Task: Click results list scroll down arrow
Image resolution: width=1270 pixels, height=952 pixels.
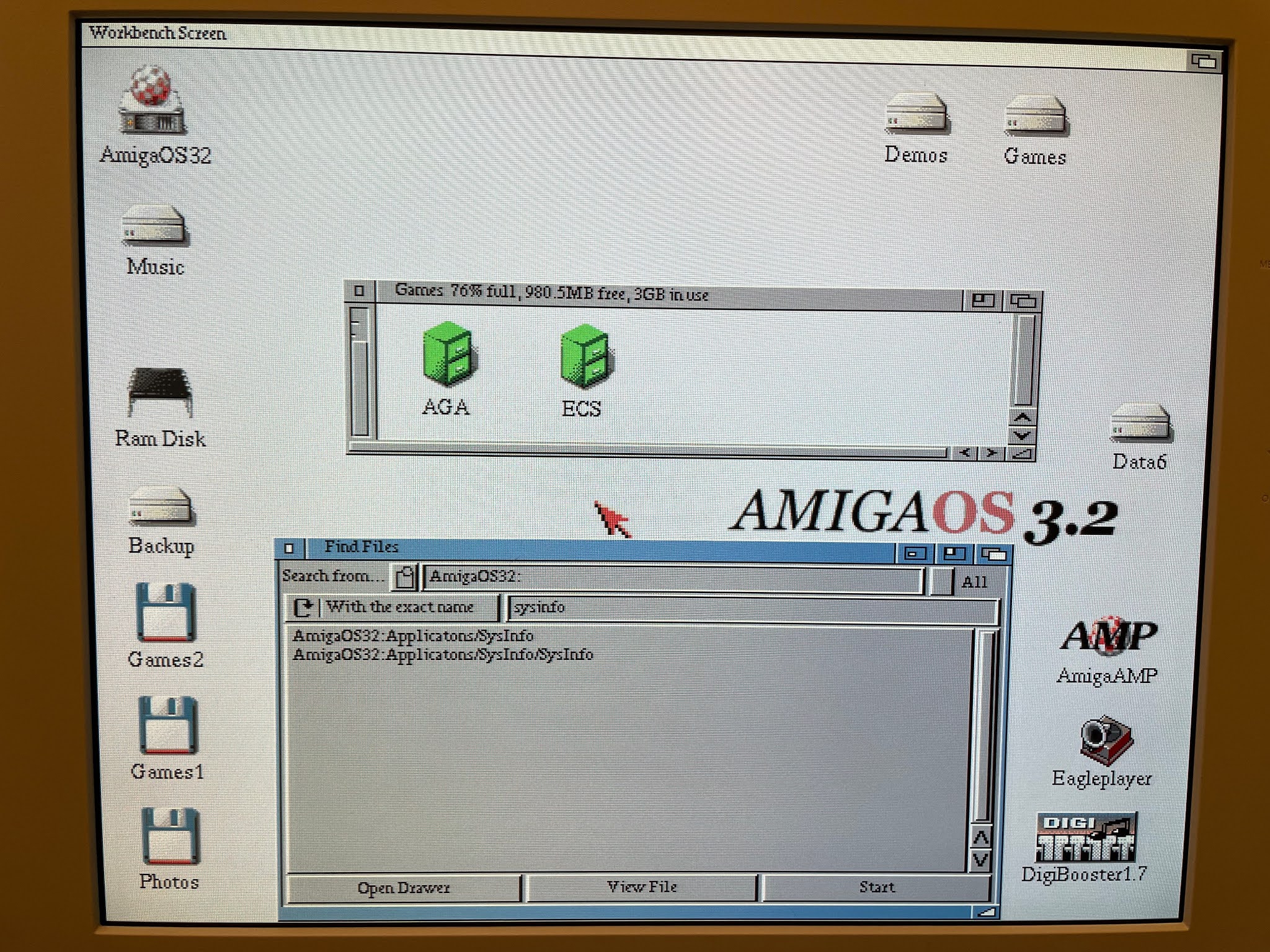Action: pos(981,860)
